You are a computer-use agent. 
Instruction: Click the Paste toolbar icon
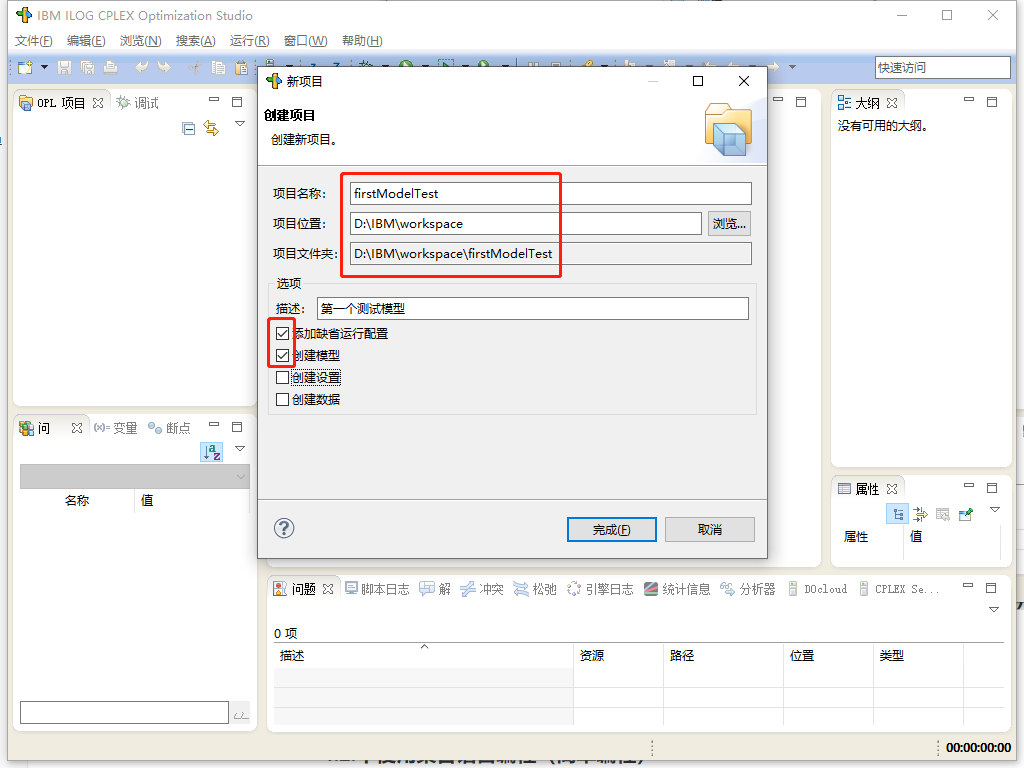coord(241,67)
